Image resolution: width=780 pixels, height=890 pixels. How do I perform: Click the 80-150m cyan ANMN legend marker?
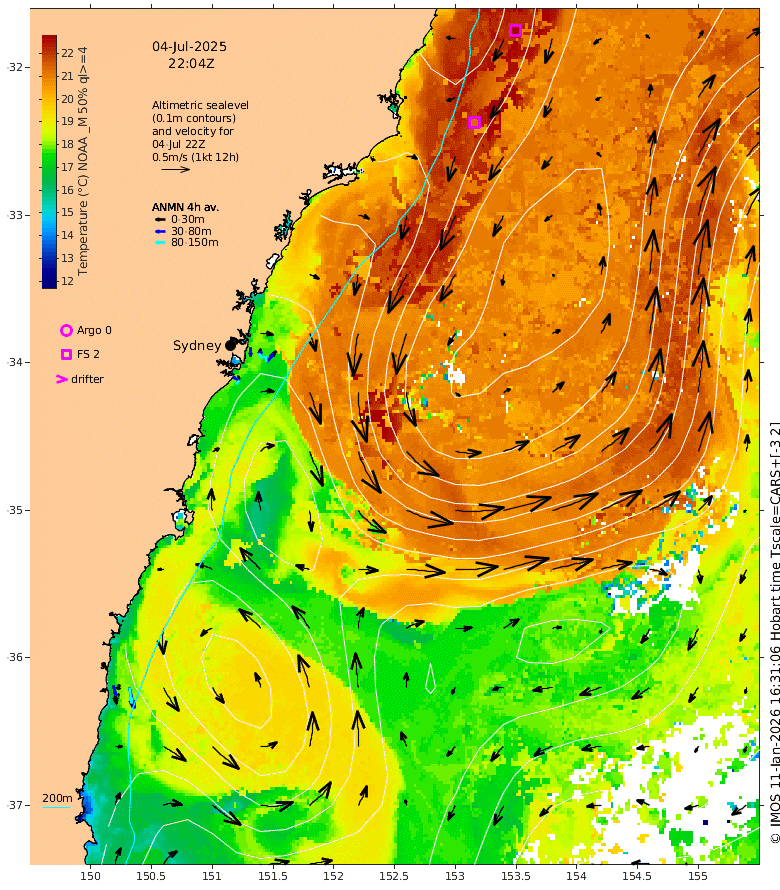160,242
